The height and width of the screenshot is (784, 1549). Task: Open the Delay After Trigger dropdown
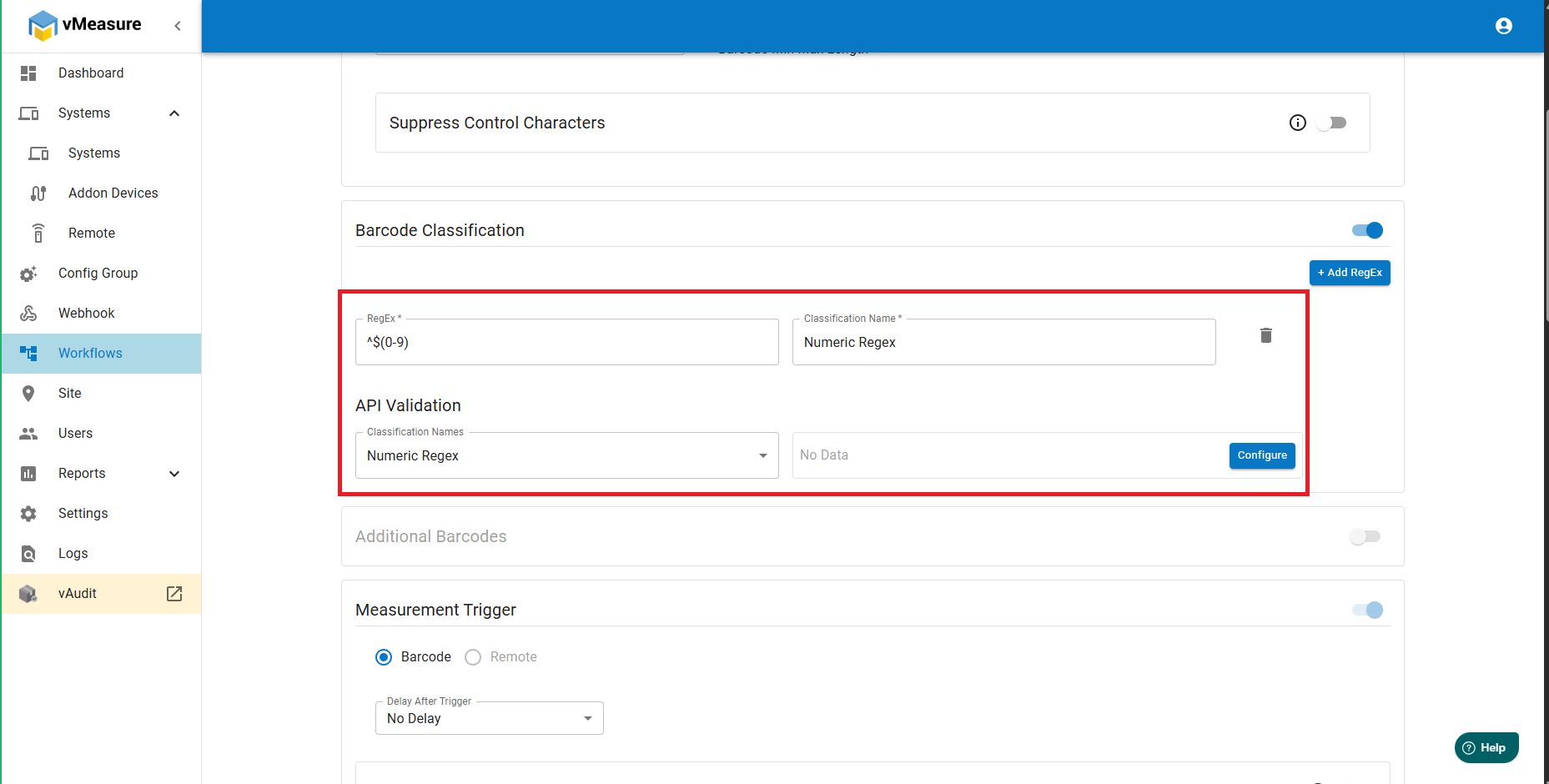click(x=490, y=718)
